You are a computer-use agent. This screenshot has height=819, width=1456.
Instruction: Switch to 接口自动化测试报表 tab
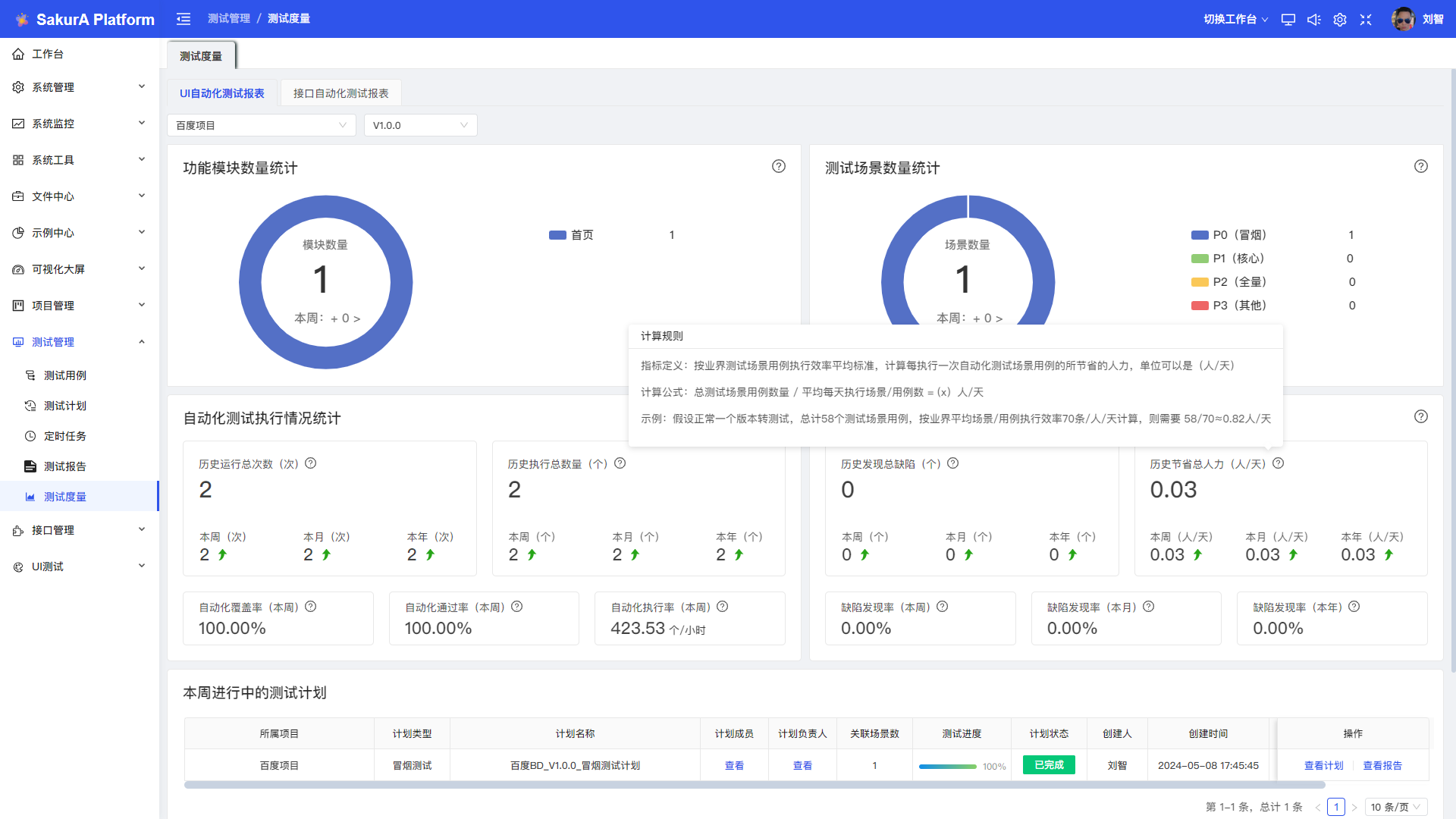341,93
